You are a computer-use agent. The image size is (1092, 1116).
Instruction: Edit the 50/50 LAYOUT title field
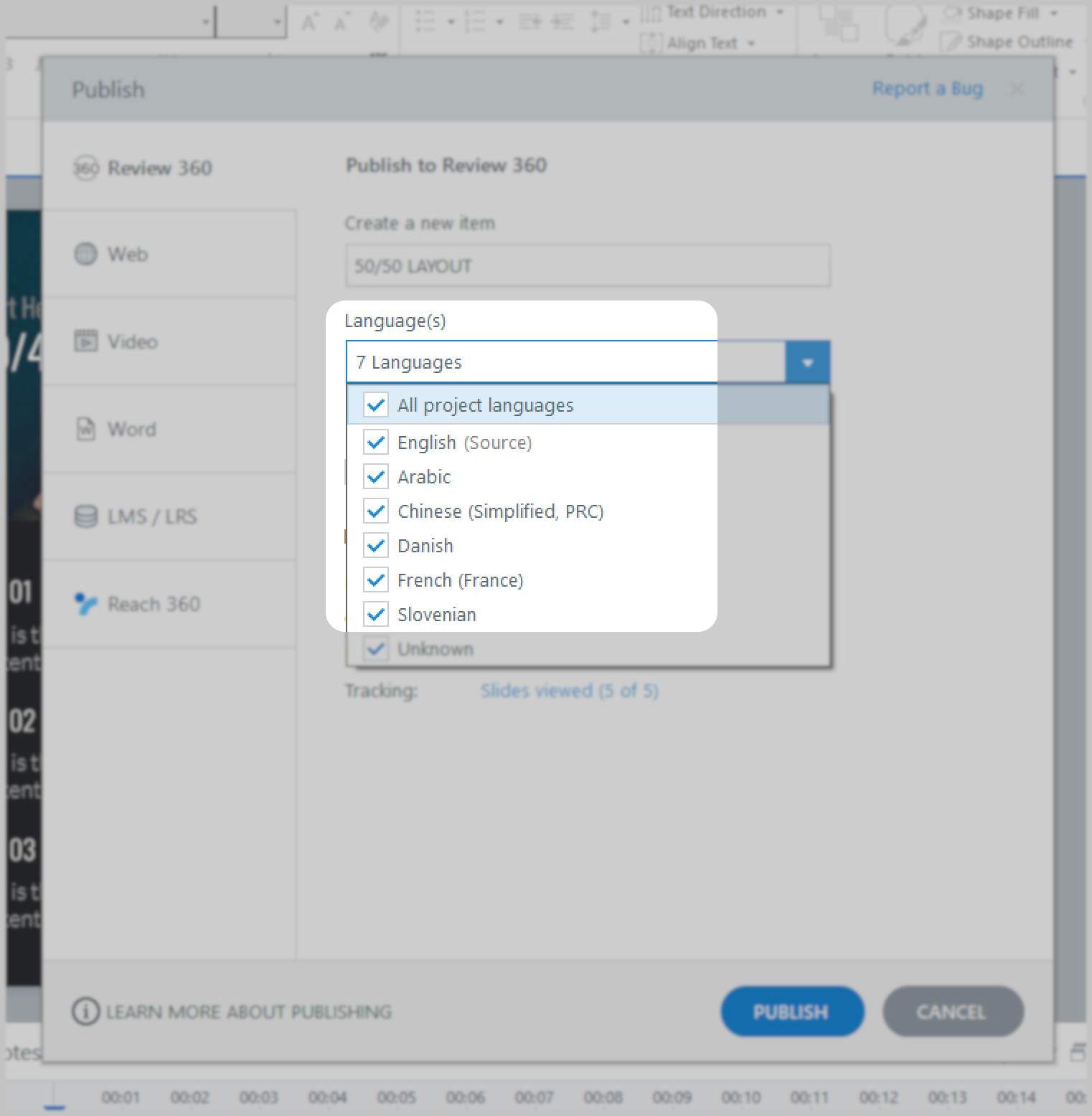[x=587, y=265]
